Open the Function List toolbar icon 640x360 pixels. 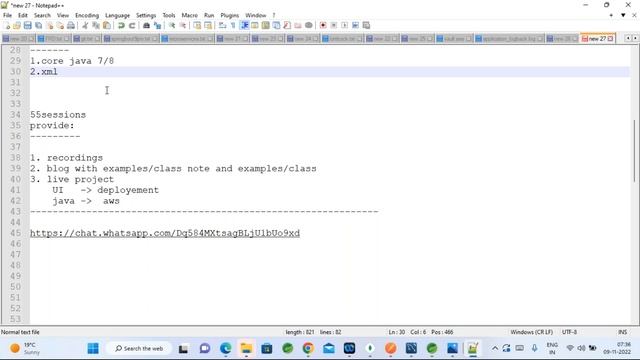point(287,26)
